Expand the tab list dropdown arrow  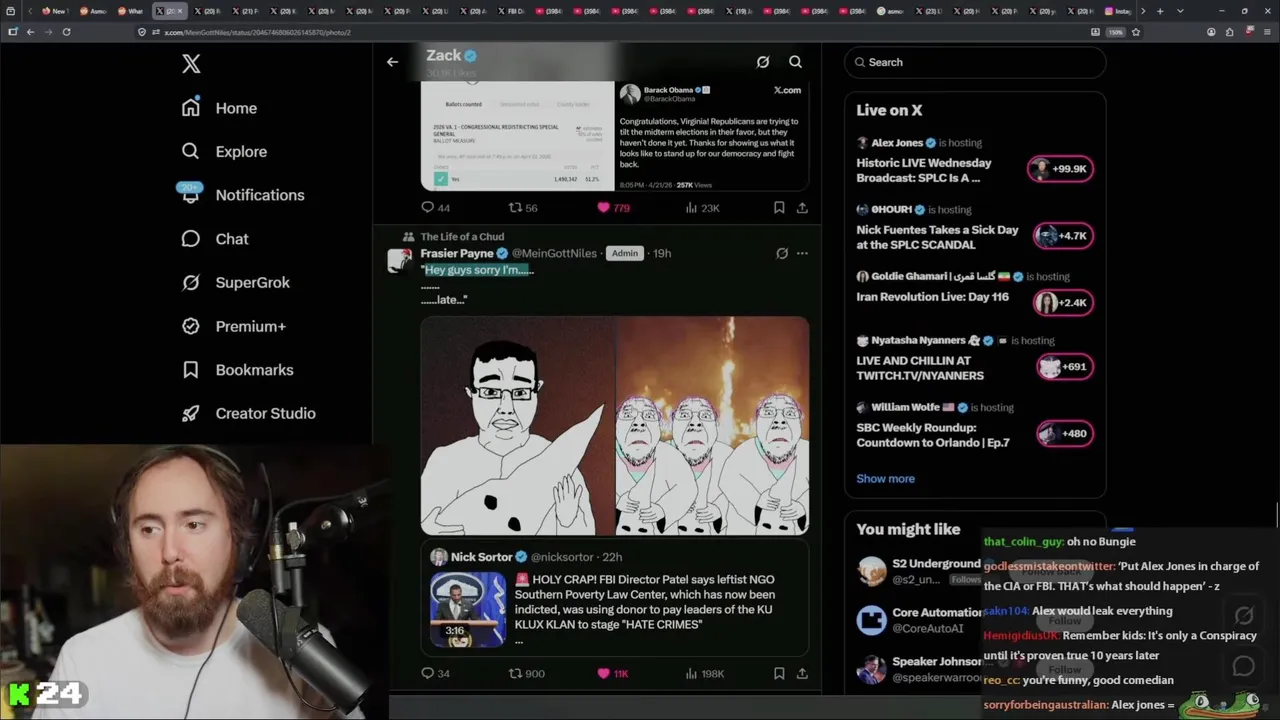coord(1180,11)
